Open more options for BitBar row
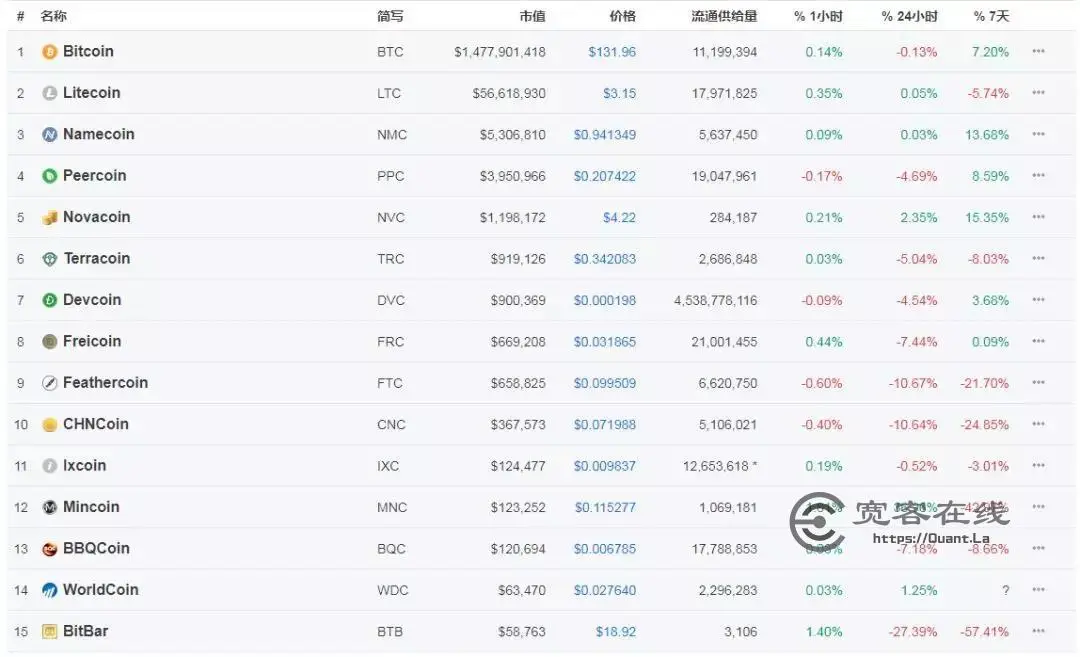The image size is (1080, 657). 1039,631
